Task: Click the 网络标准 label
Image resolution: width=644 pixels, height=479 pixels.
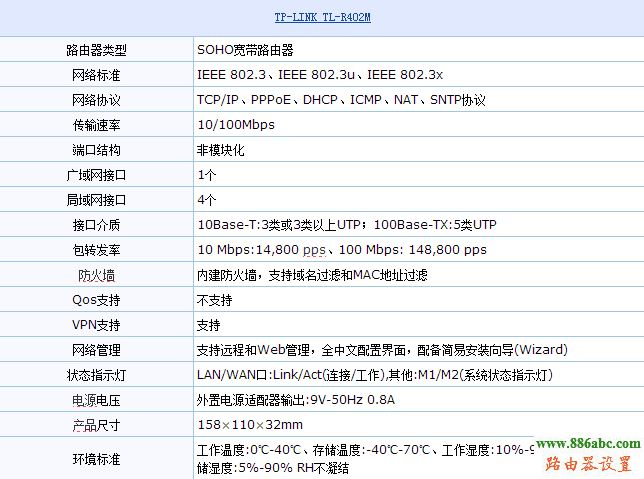Action: (97, 75)
